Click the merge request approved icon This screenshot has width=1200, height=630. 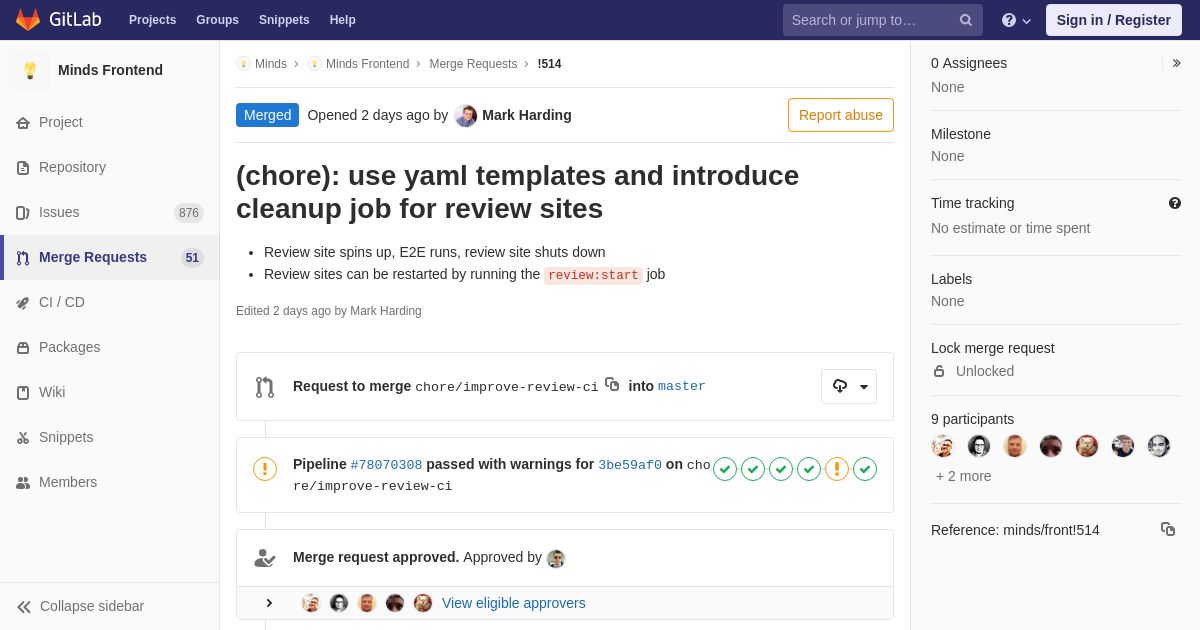[265, 558]
